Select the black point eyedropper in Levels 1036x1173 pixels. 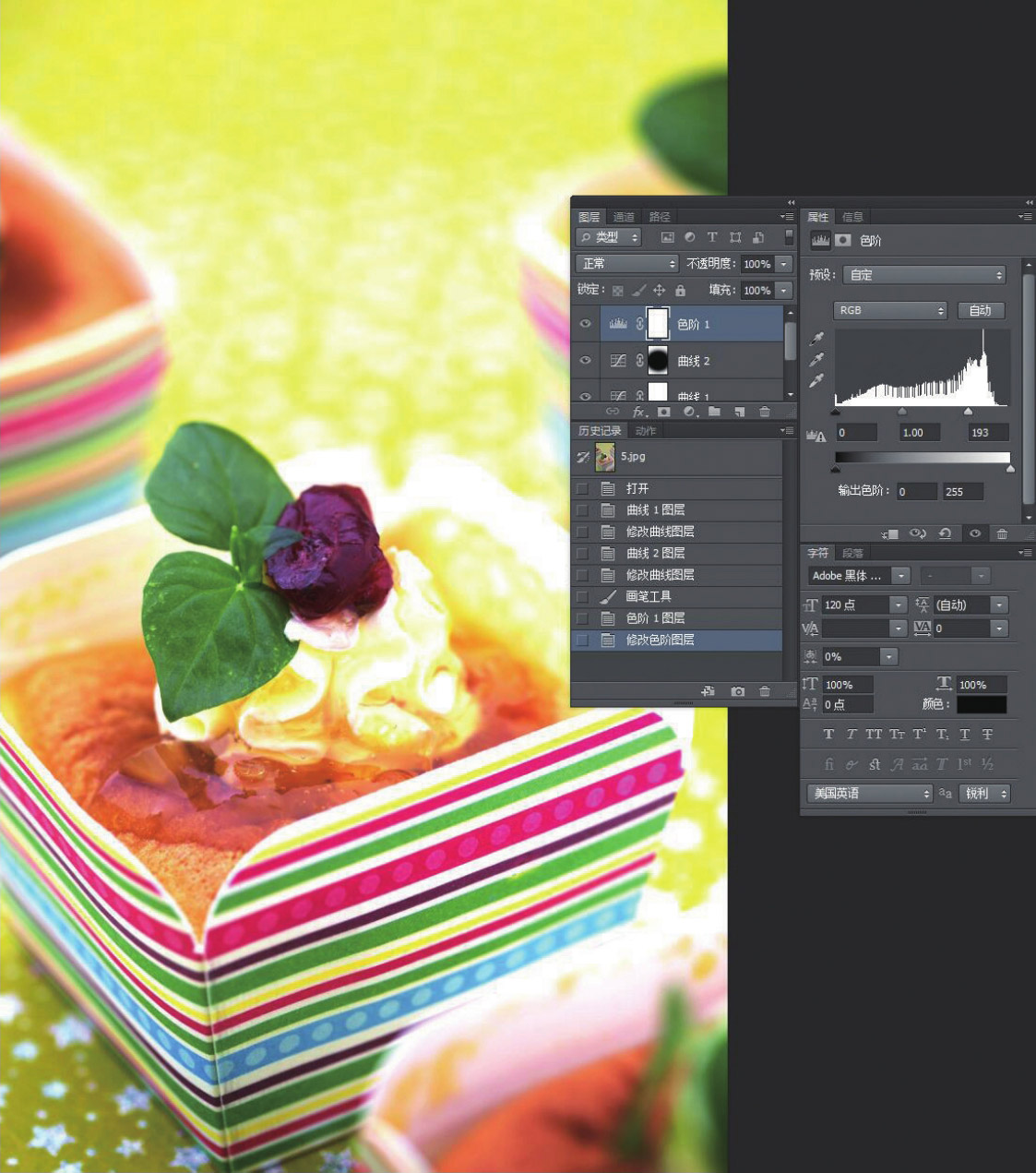(816, 339)
